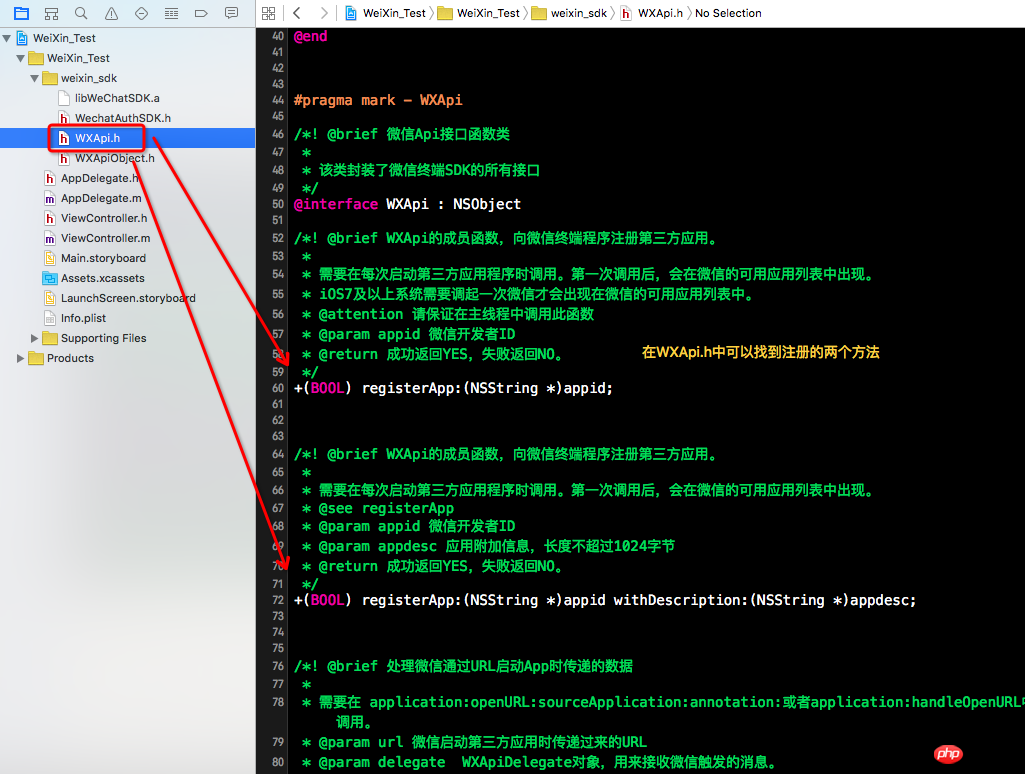Image resolution: width=1025 pixels, height=774 pixels.
Task: Open the Find navigator magnifier icon
Action: (x=81, y=13)
